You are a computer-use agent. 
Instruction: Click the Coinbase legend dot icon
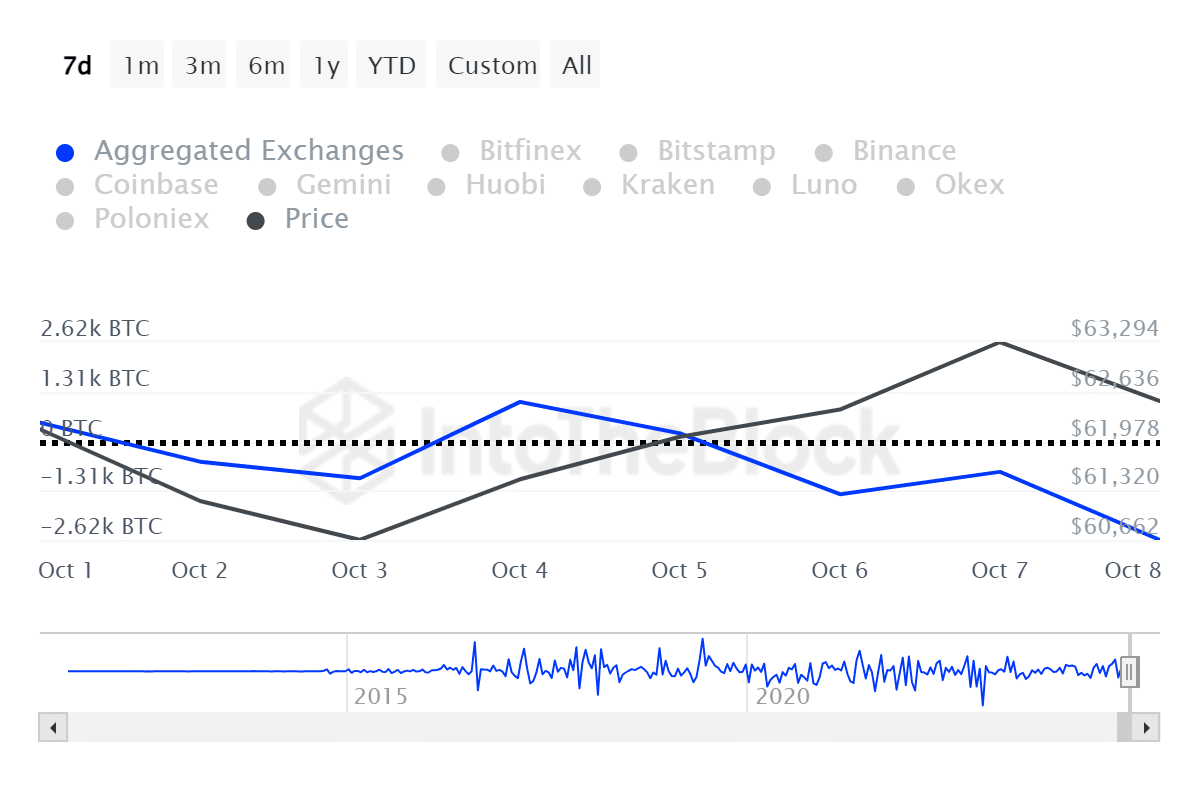click(x=65, y=187)
